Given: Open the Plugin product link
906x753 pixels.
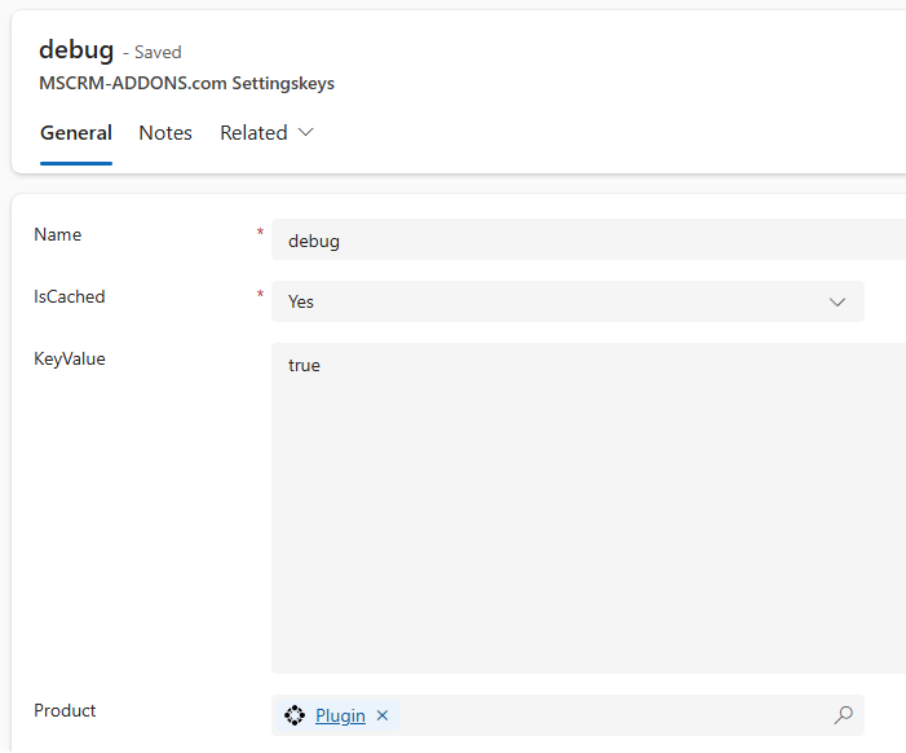Looking at the screenshot, I should tap(340, 715).
